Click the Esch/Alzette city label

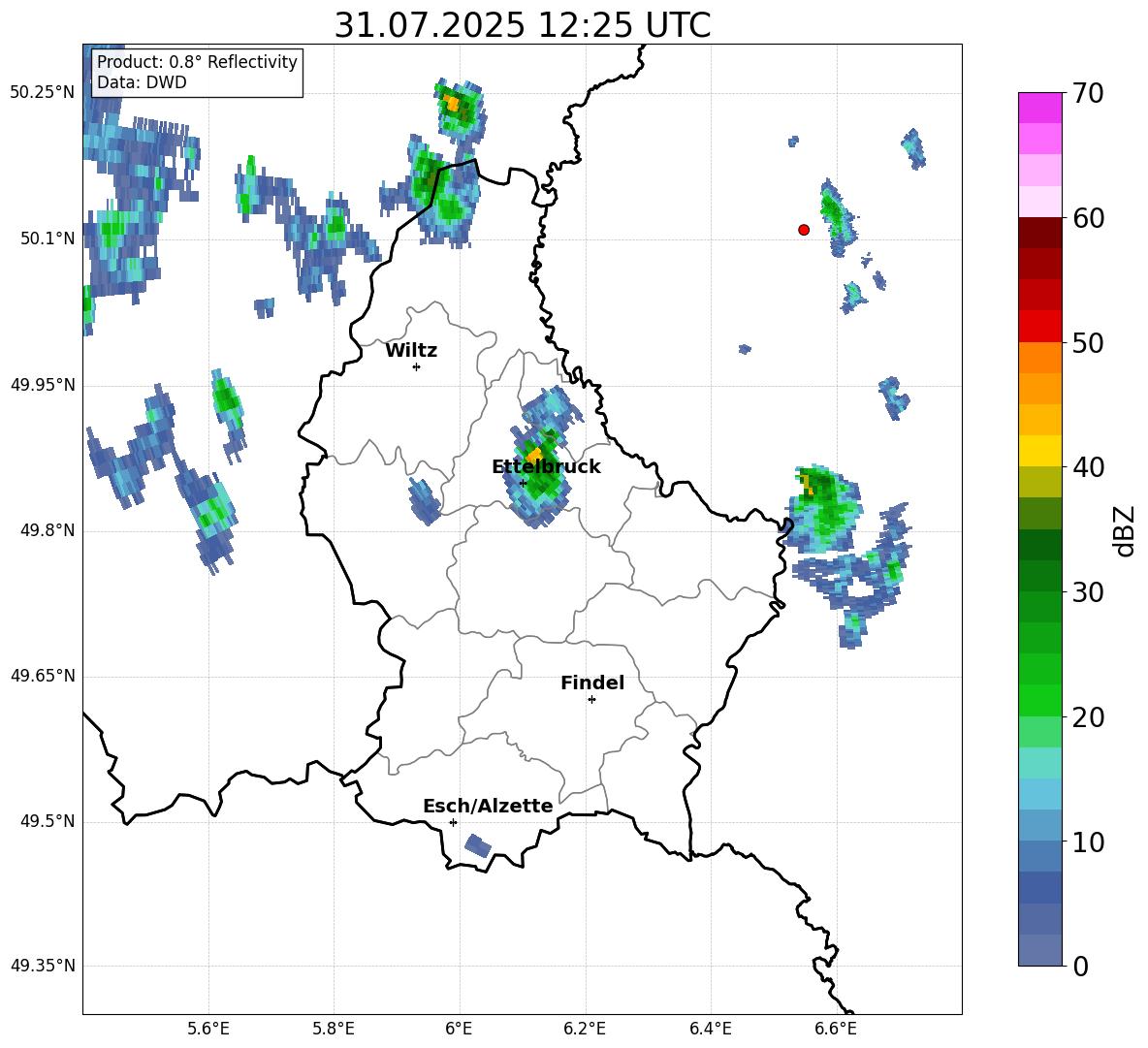click(x=488, y=806)
